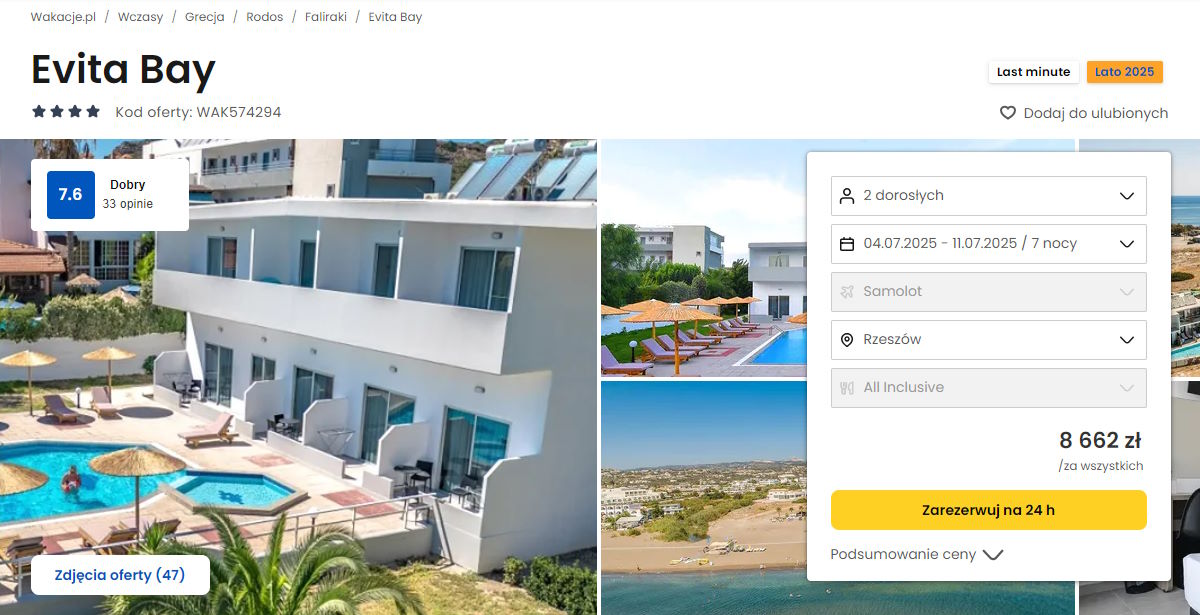Go to Grecja breadcrumb
This screenshot has height=615, width=1200.
click(x=204, y=17)
